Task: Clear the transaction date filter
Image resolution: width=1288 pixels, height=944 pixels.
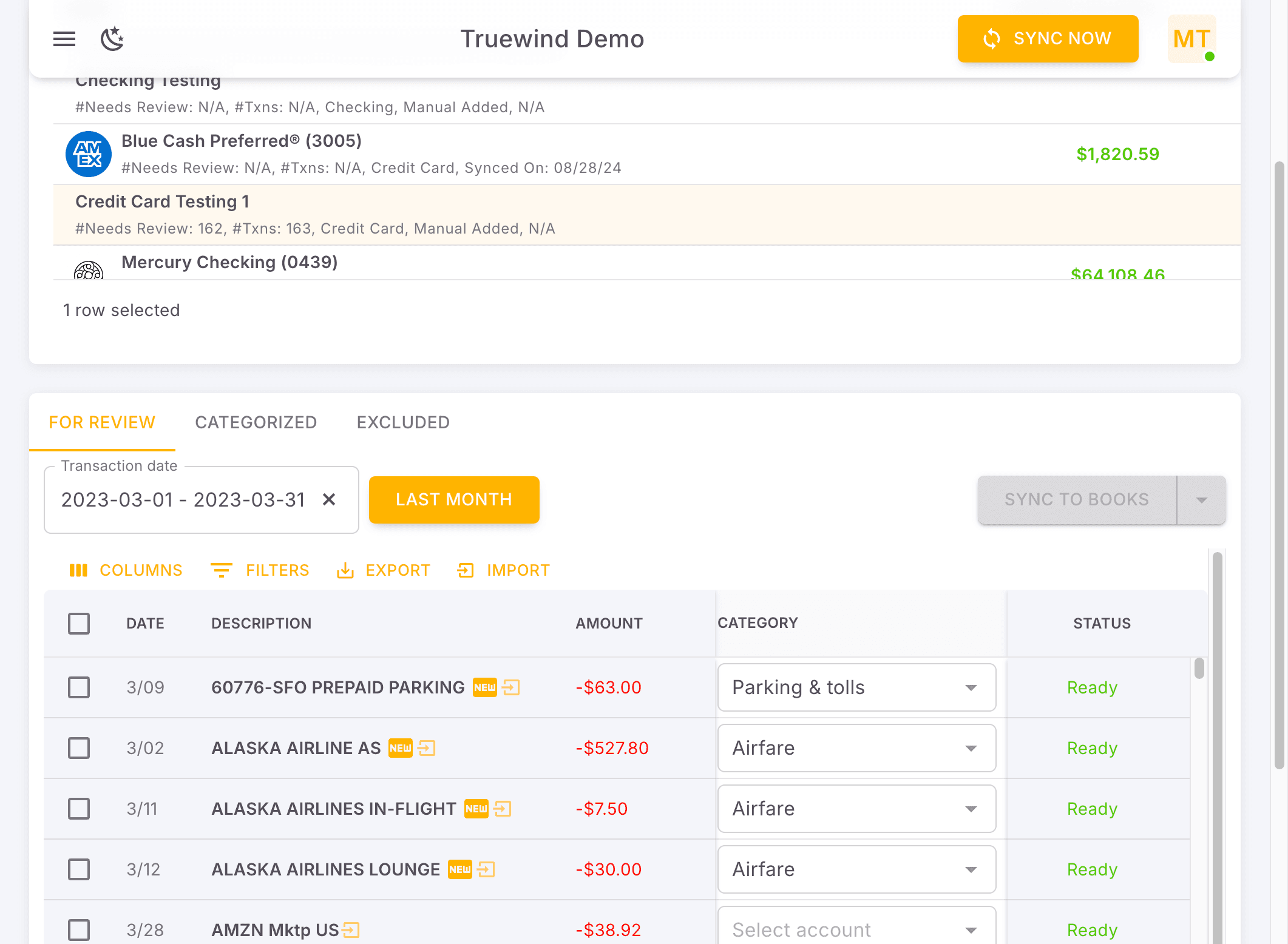Action: pos(329,499)
